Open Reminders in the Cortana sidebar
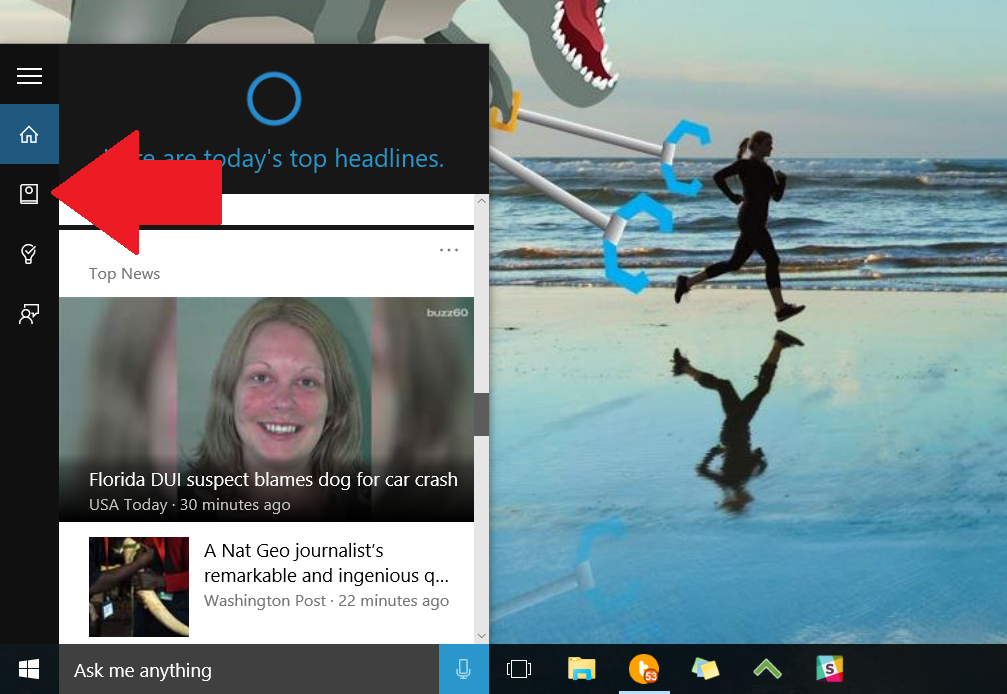Viewport: 1007px width, 694px height. point(29,254)
